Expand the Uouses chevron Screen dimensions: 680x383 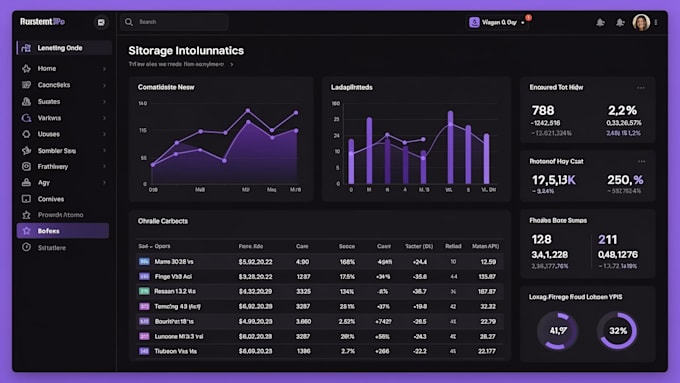(104, 134)
